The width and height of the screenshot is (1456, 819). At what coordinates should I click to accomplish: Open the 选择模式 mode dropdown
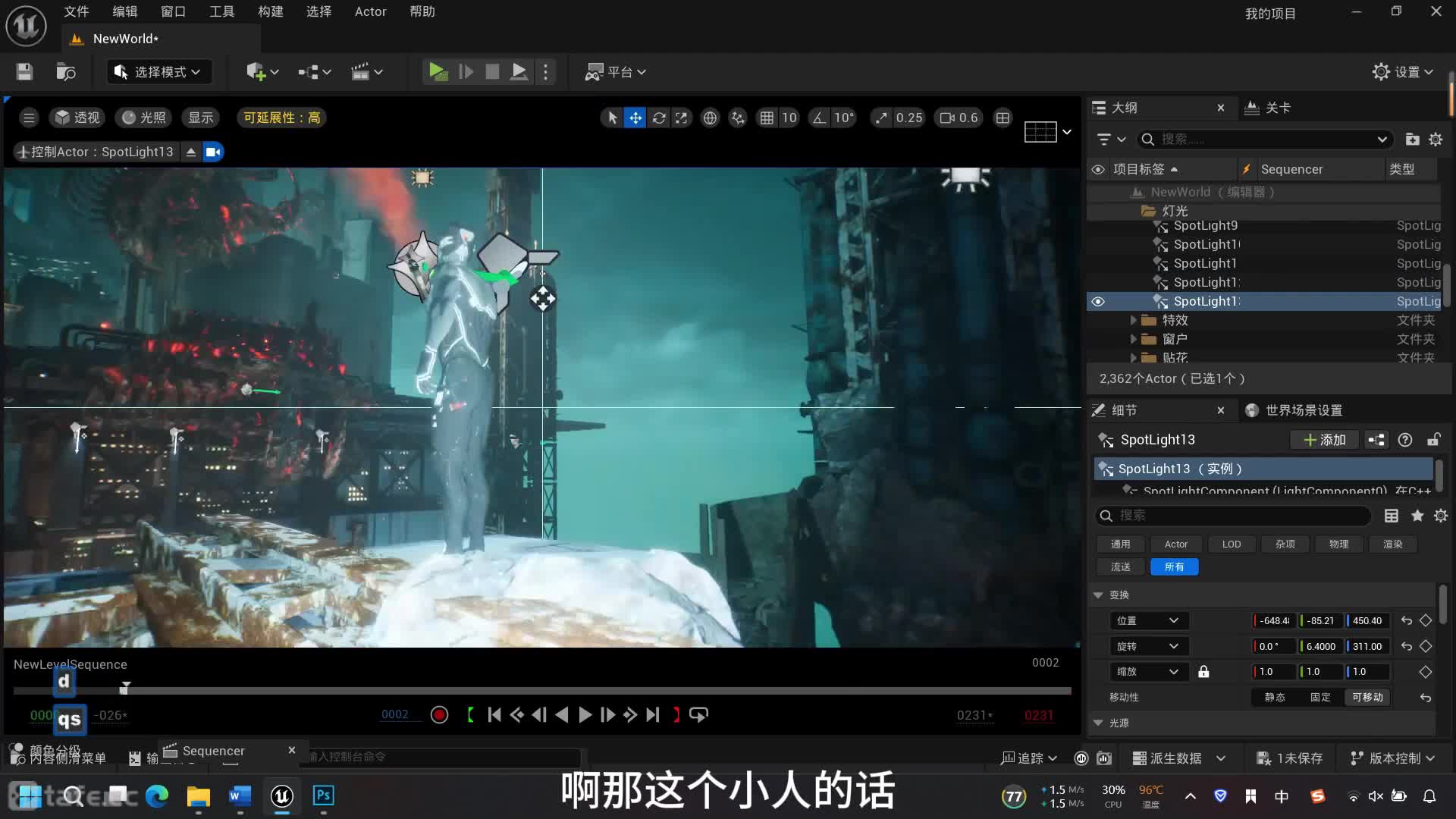158,72
